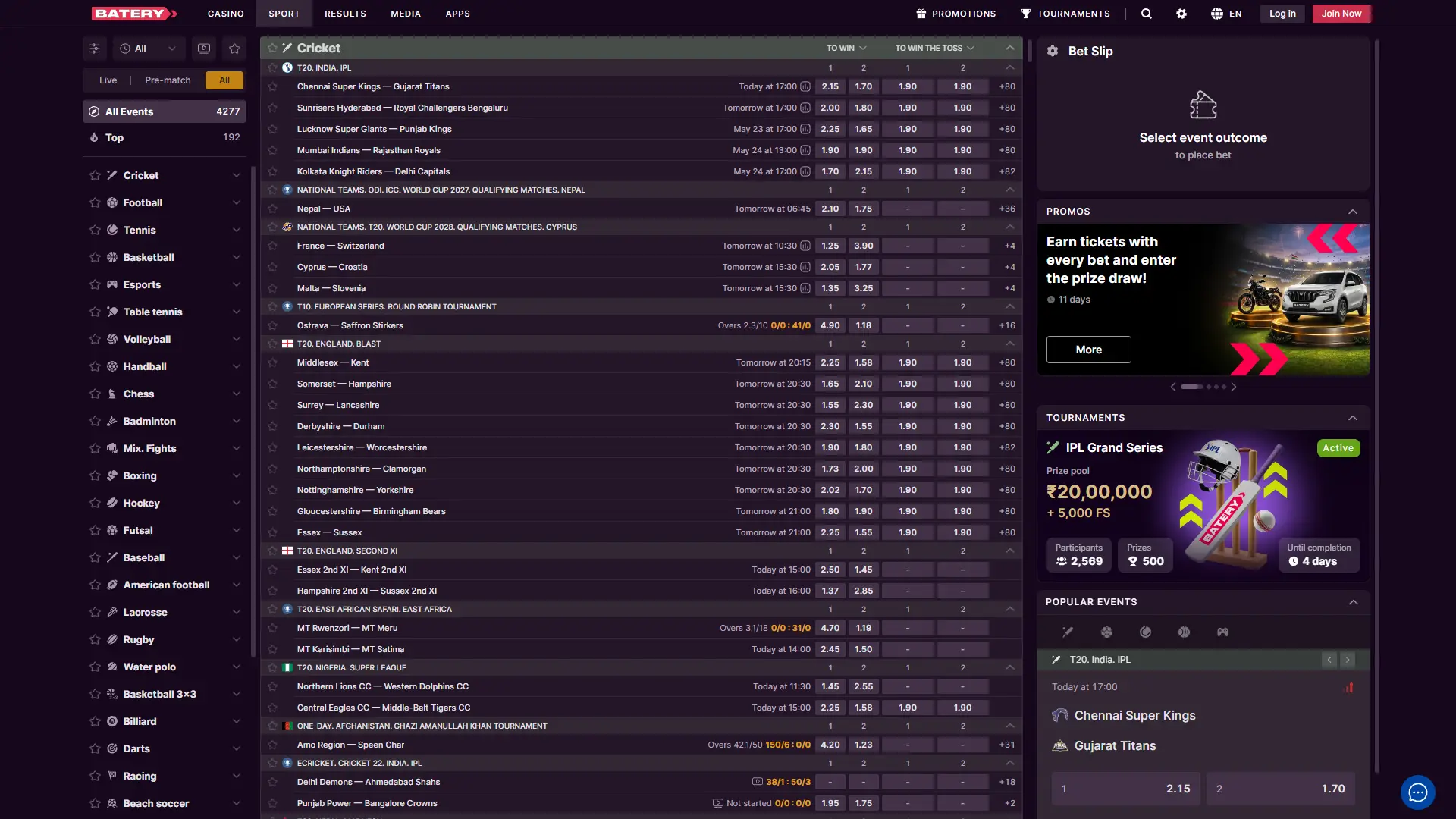Open the To Win market dropdown
Screen dimensions: 1456x819
tap(846, 48)
